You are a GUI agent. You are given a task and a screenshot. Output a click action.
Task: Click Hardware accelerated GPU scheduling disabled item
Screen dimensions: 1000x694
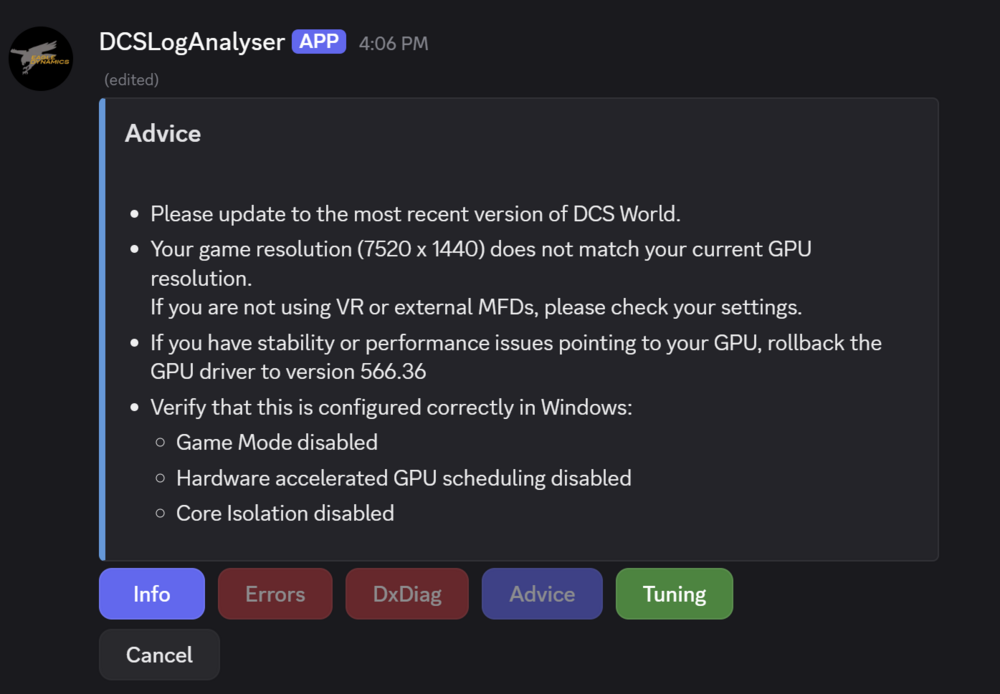pyautogui.click(x=403, y=478)
